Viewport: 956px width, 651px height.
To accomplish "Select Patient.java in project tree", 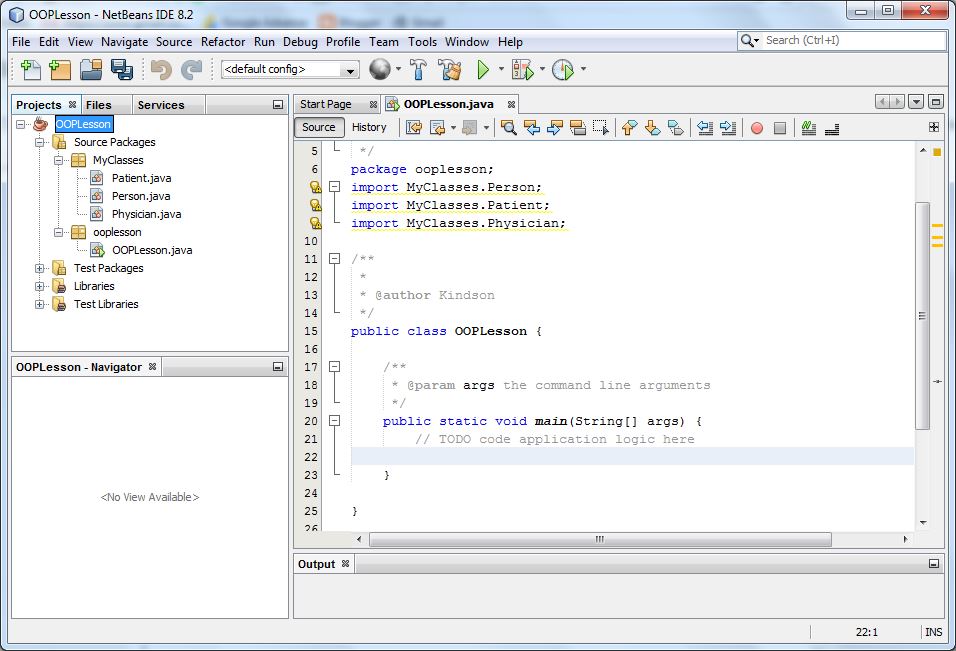I will click(x=141, y=178).
